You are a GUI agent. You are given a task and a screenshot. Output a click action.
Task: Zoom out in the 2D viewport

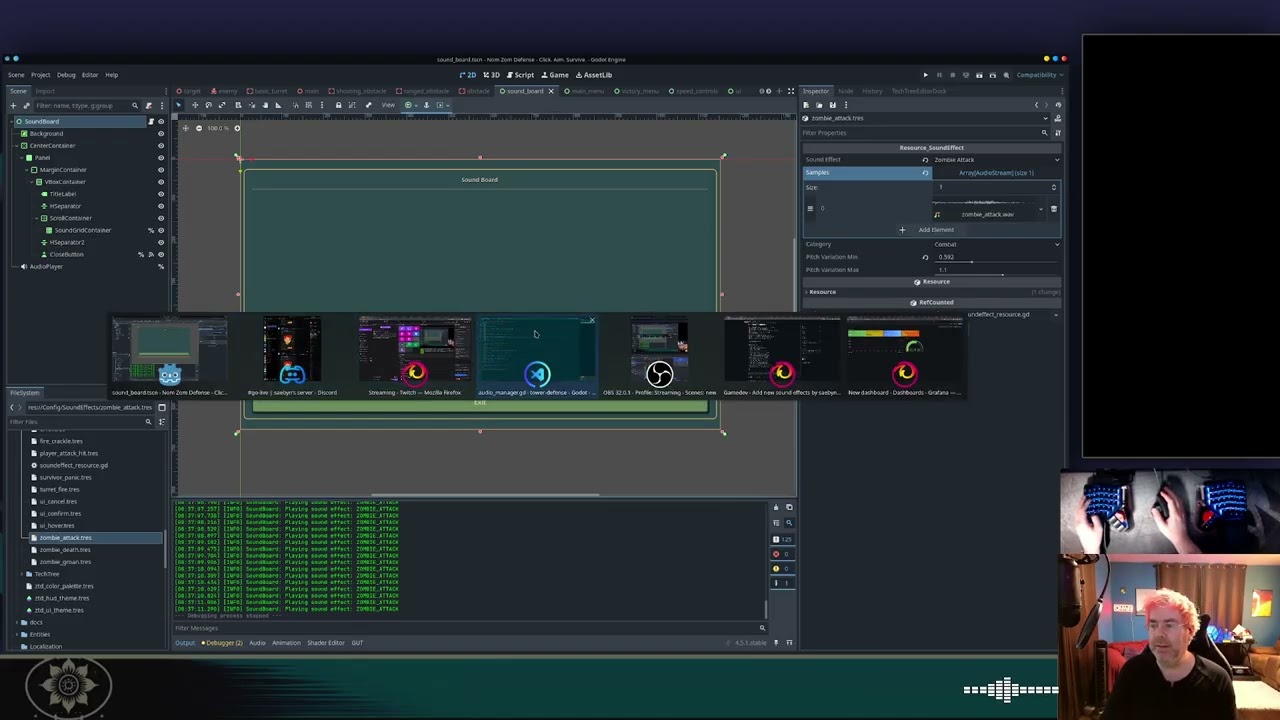click(199, 128)
